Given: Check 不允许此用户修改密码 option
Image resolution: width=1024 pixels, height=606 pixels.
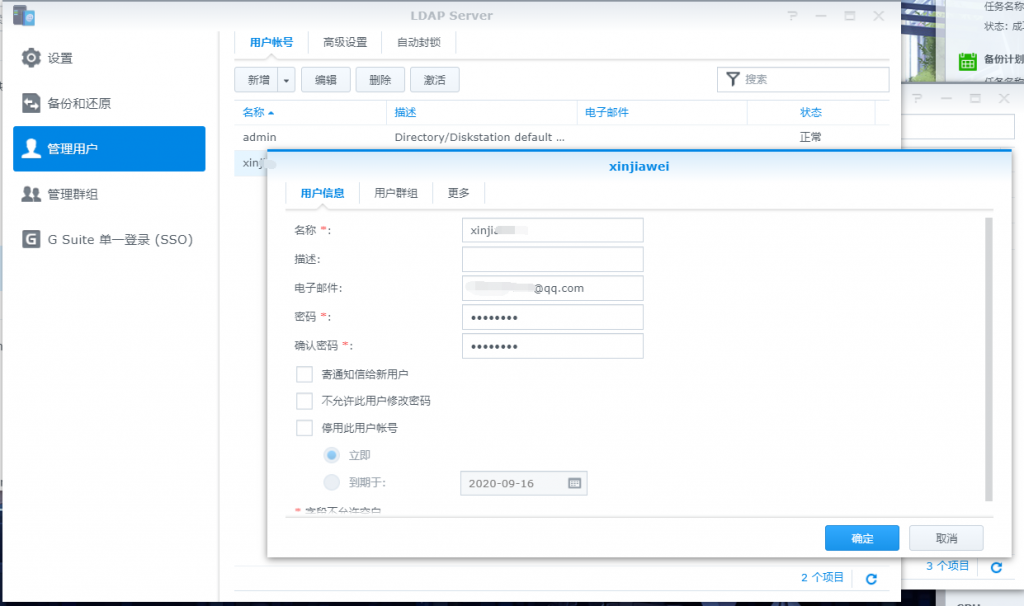Looking at the screenshot, I should [305, 401].
